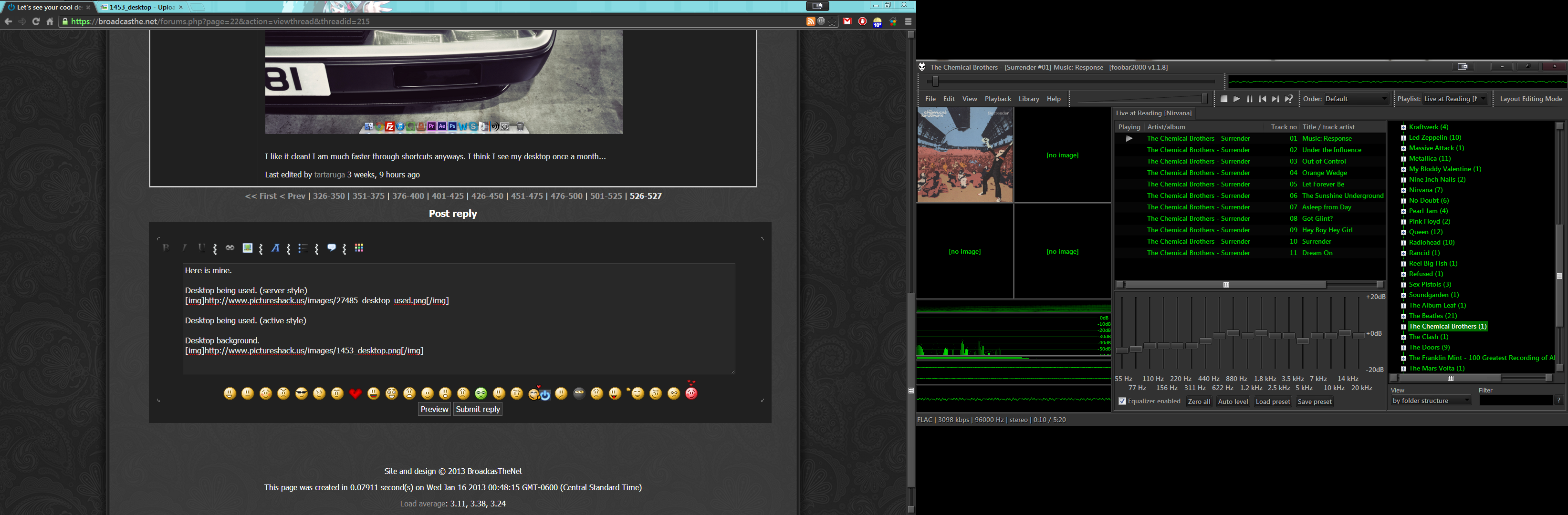This screenshot has width=1568, height=515.
Task: Click the Preview button under the reply box
Action: pos(434,409)
